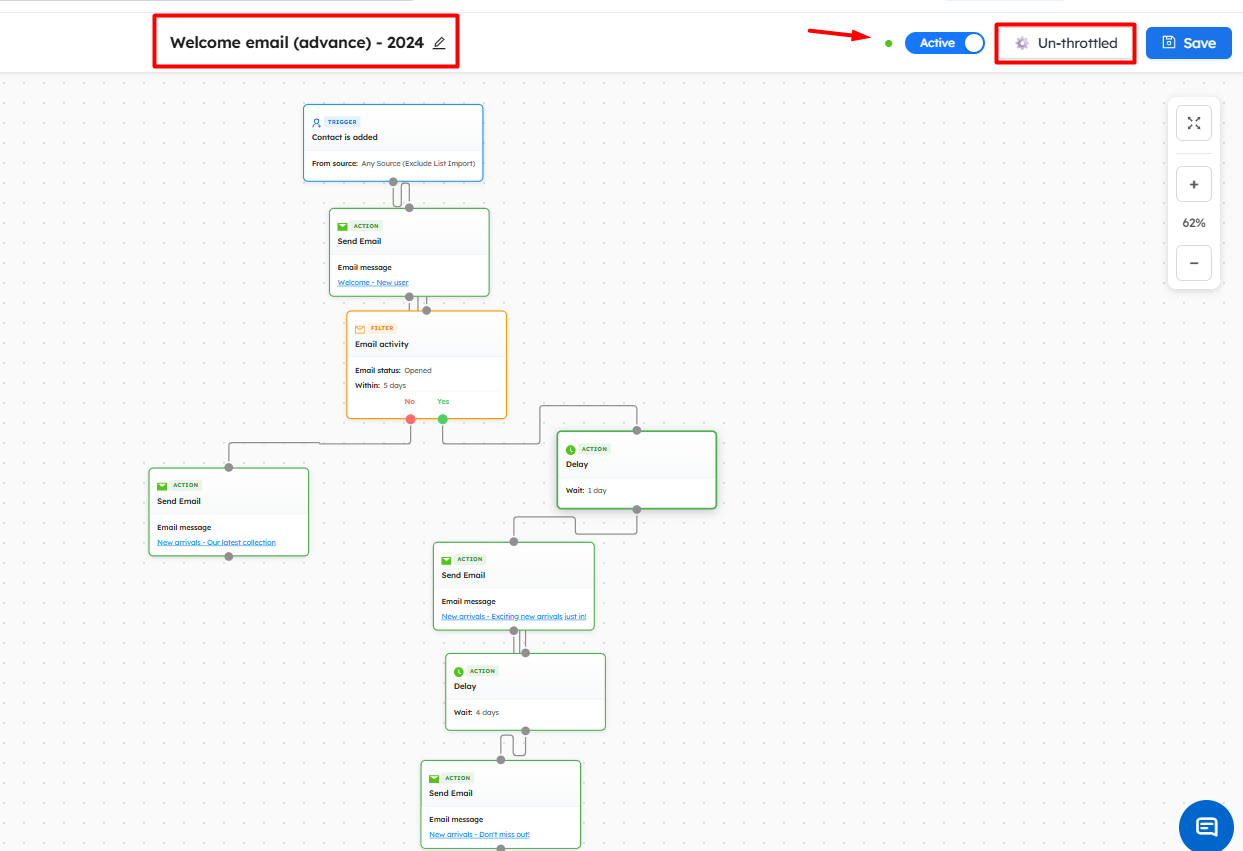This screenshot has width=1243, height=851.
Task: Open the Welcome - New user email link
Action: (x=373, y=283)
